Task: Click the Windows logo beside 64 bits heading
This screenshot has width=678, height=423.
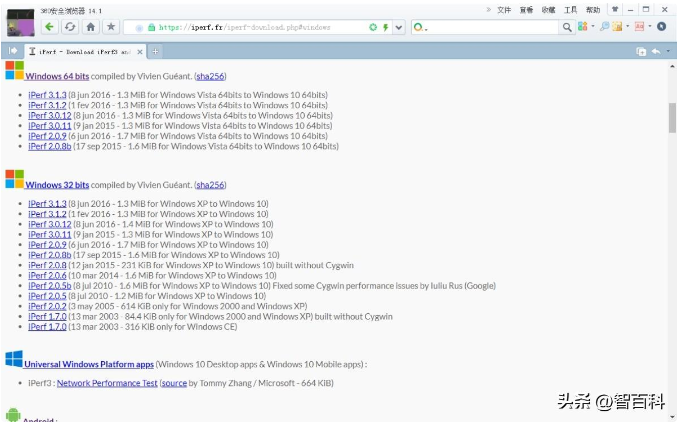Action: (14, 70)
